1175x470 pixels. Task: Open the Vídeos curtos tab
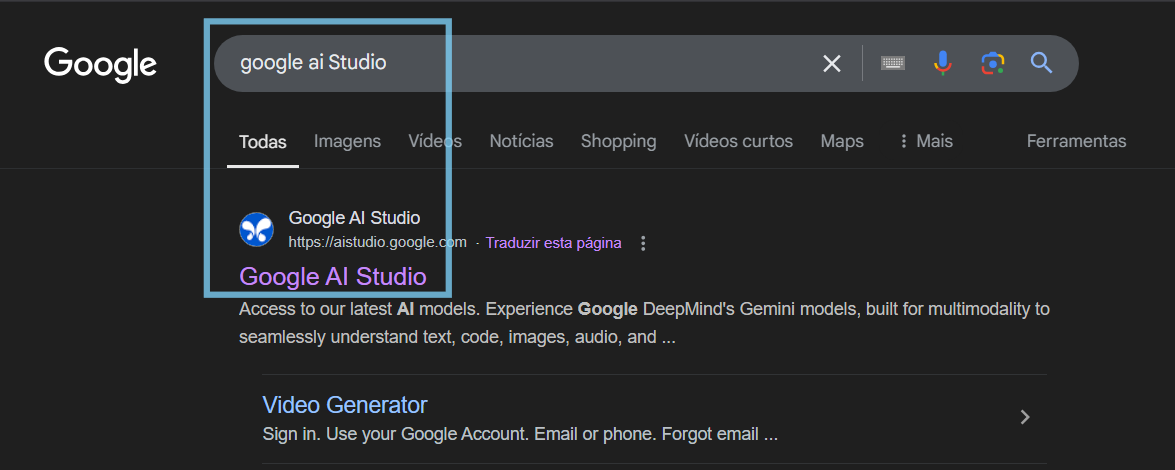(738, 141)
